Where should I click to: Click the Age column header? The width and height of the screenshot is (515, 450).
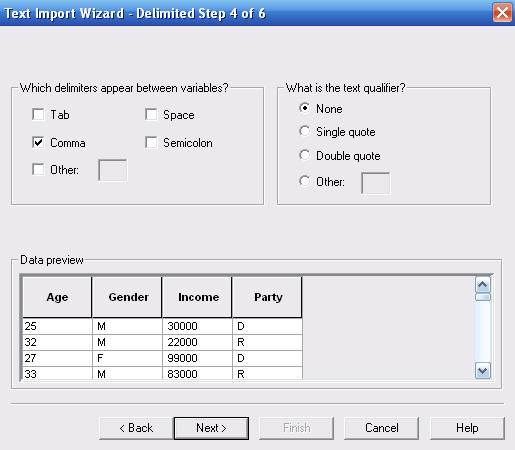57,297
